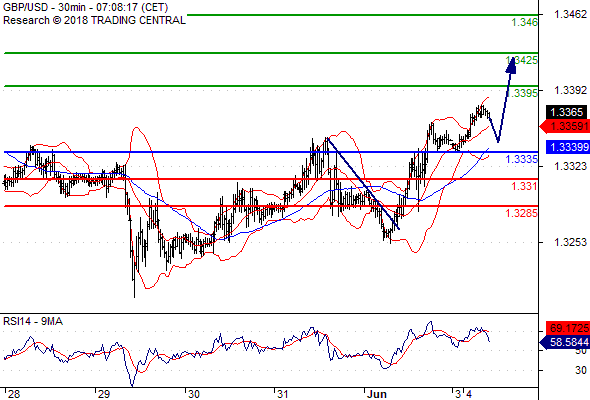Viewport: 590px width, 400px height.
Task: Click the Jun date marker on time axis
Action: click(377, 394)
